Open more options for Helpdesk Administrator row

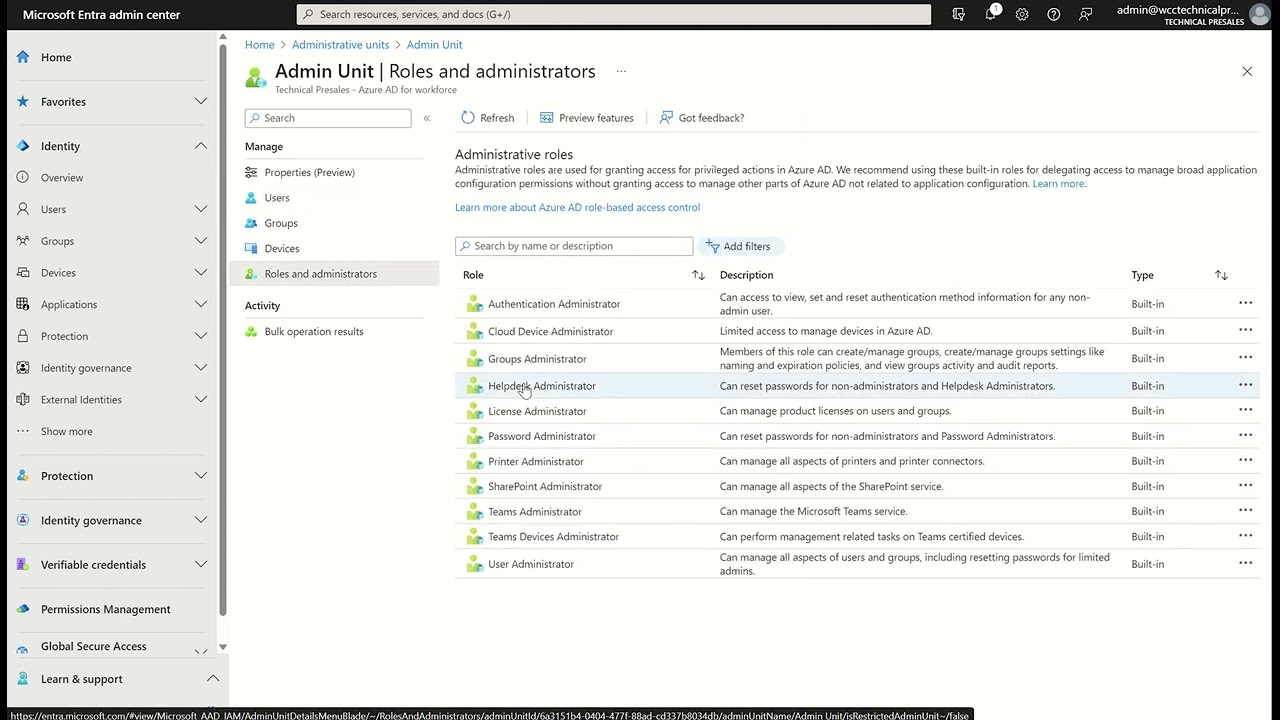[x=1245, y=385]
